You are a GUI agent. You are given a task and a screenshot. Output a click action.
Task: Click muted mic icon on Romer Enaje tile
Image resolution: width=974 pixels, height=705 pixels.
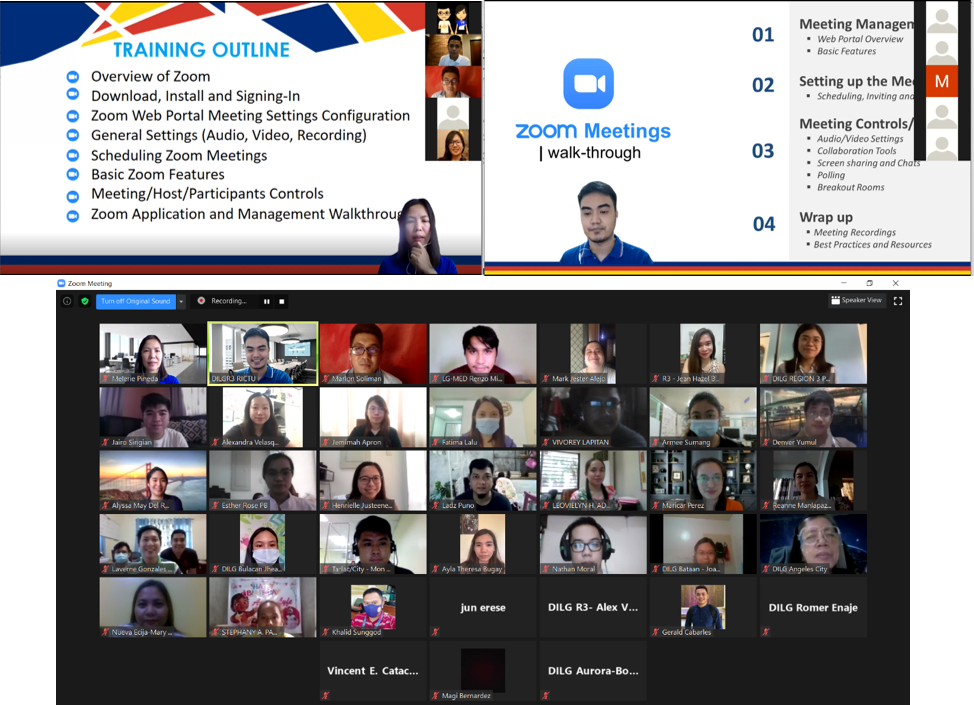pyautogui.click(x=766, y=632)
